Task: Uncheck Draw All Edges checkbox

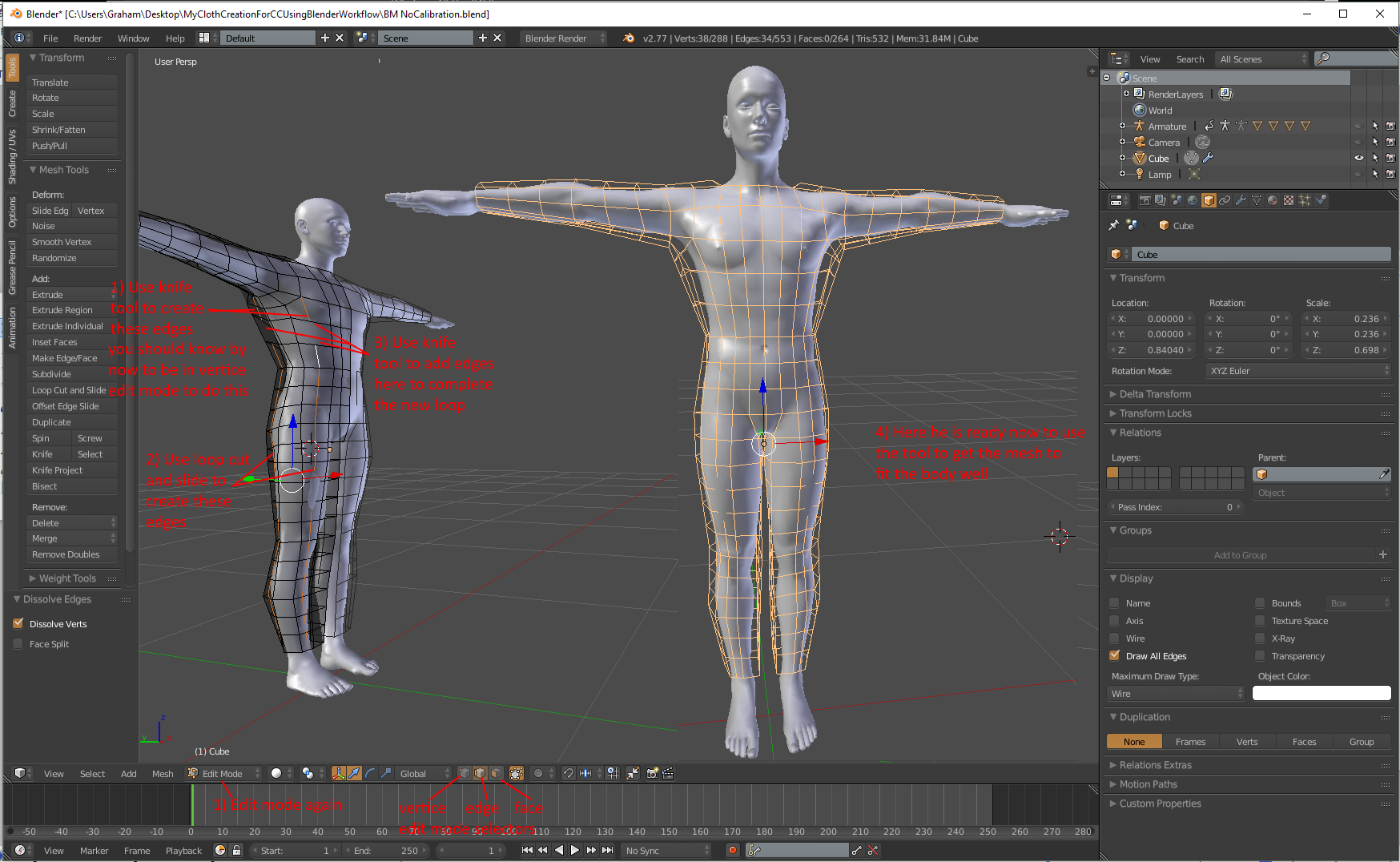Action: click(1114, 655)
